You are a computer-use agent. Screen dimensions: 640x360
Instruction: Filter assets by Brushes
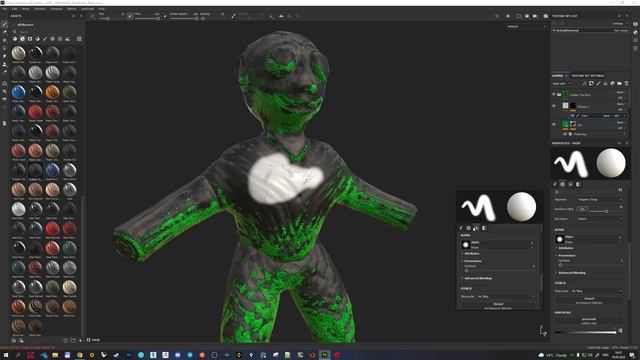pyautogui.click(x=45, y=39)
